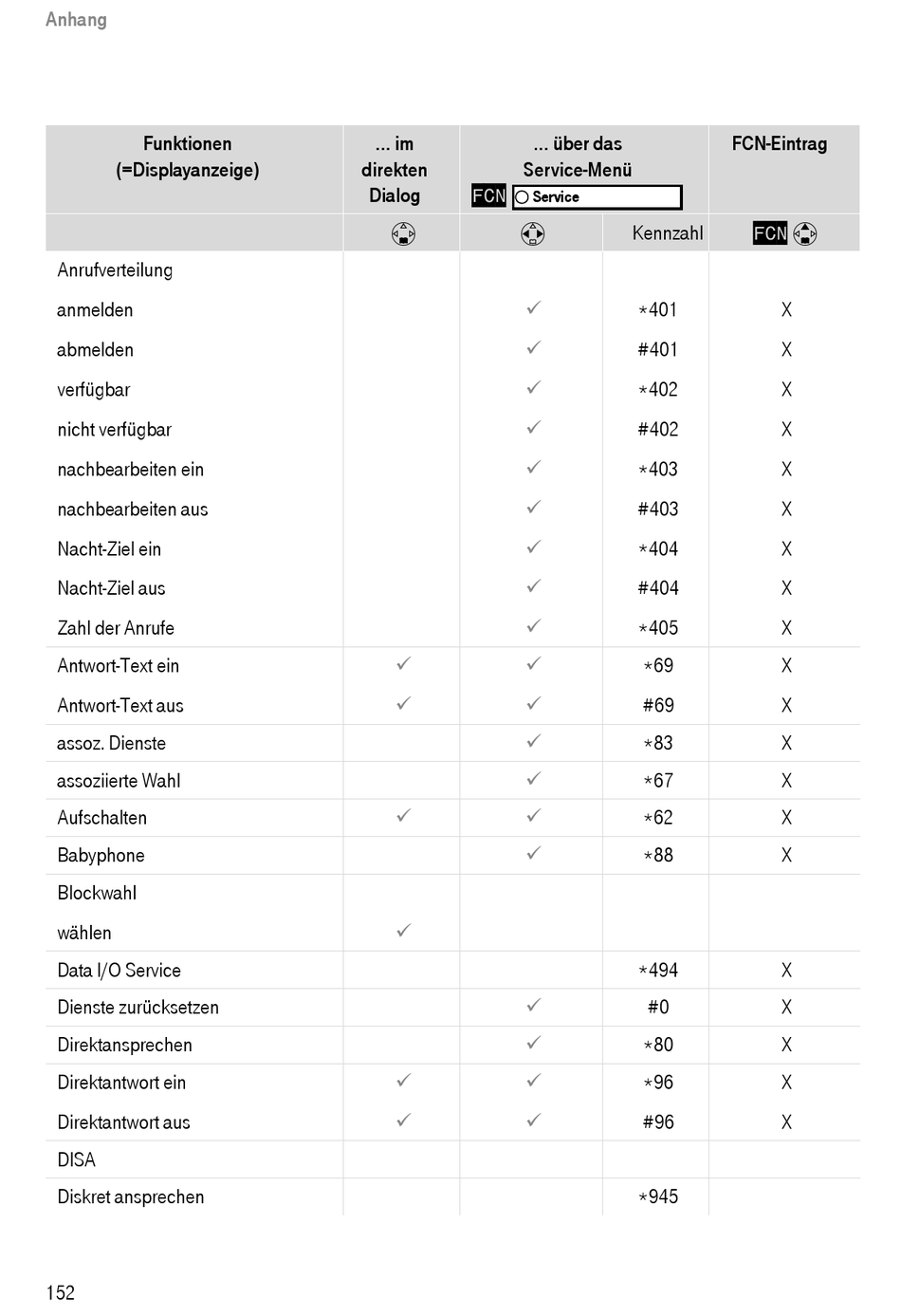Click the Anrufverteilung group heading
The width and height of the screenshot is (901, 1316).
[x=115, y=270]
